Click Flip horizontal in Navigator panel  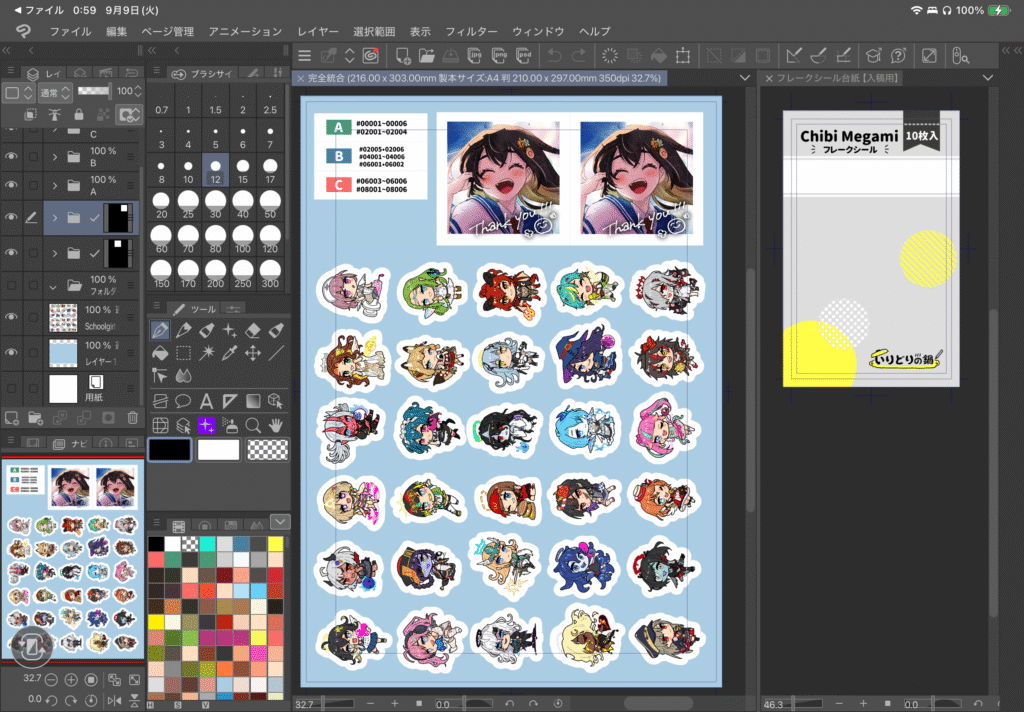tap(114, 700)
